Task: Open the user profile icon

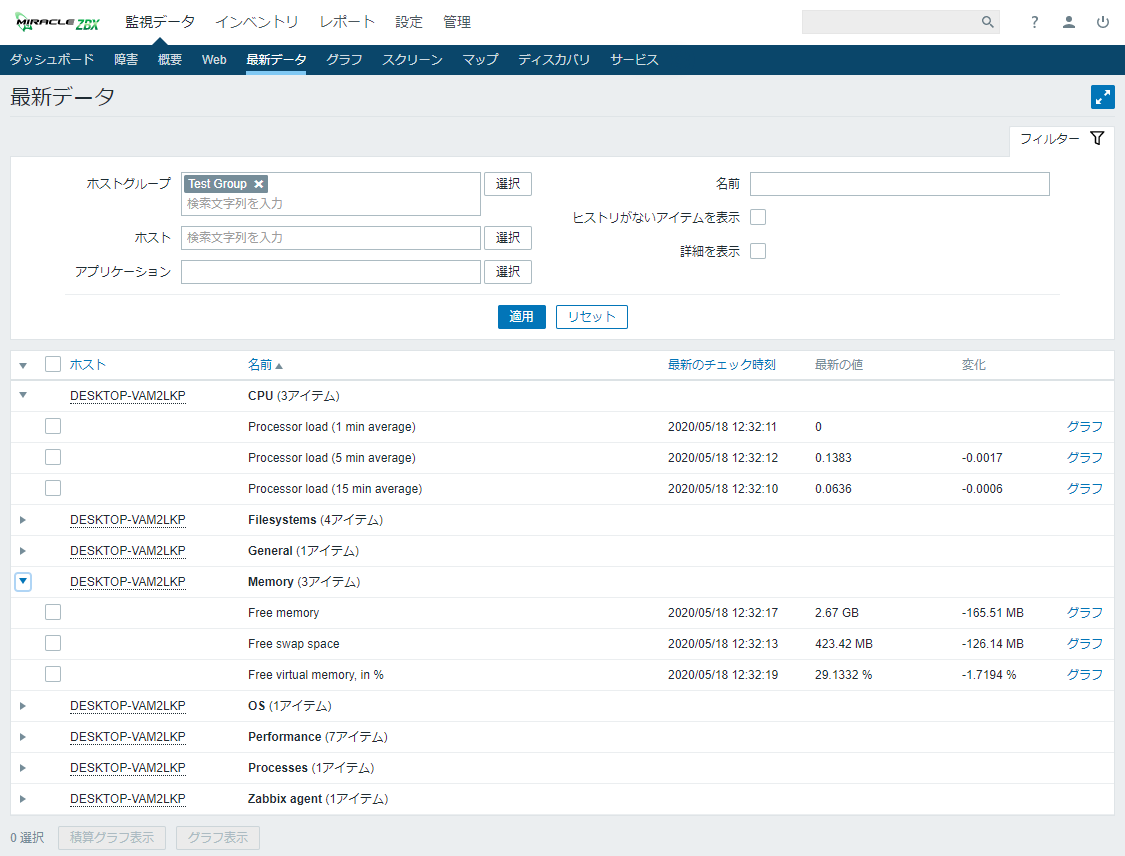Action: click(x=1069, y=22)
